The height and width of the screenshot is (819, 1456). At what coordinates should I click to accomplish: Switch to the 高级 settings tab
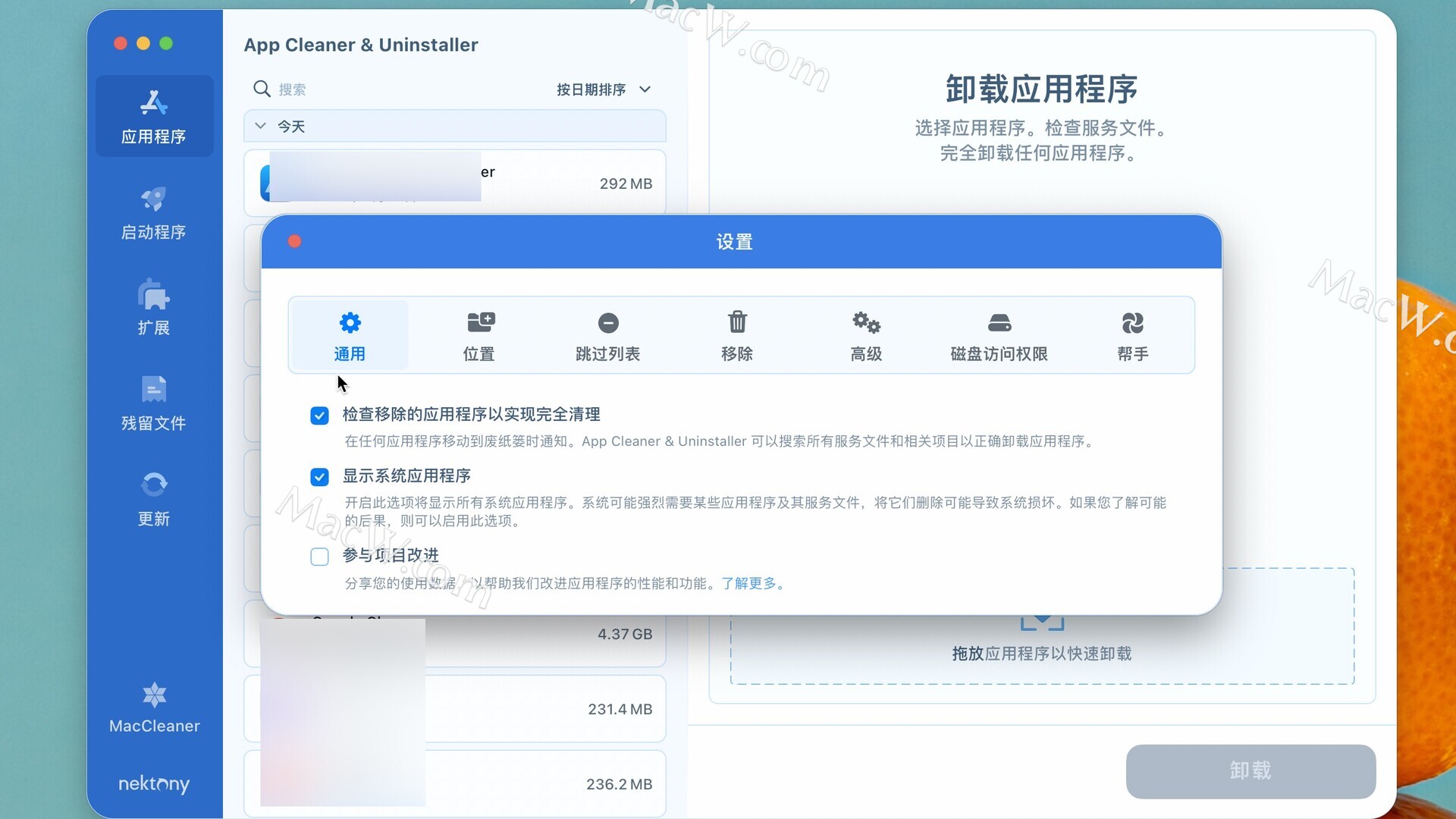coord(866,335)
